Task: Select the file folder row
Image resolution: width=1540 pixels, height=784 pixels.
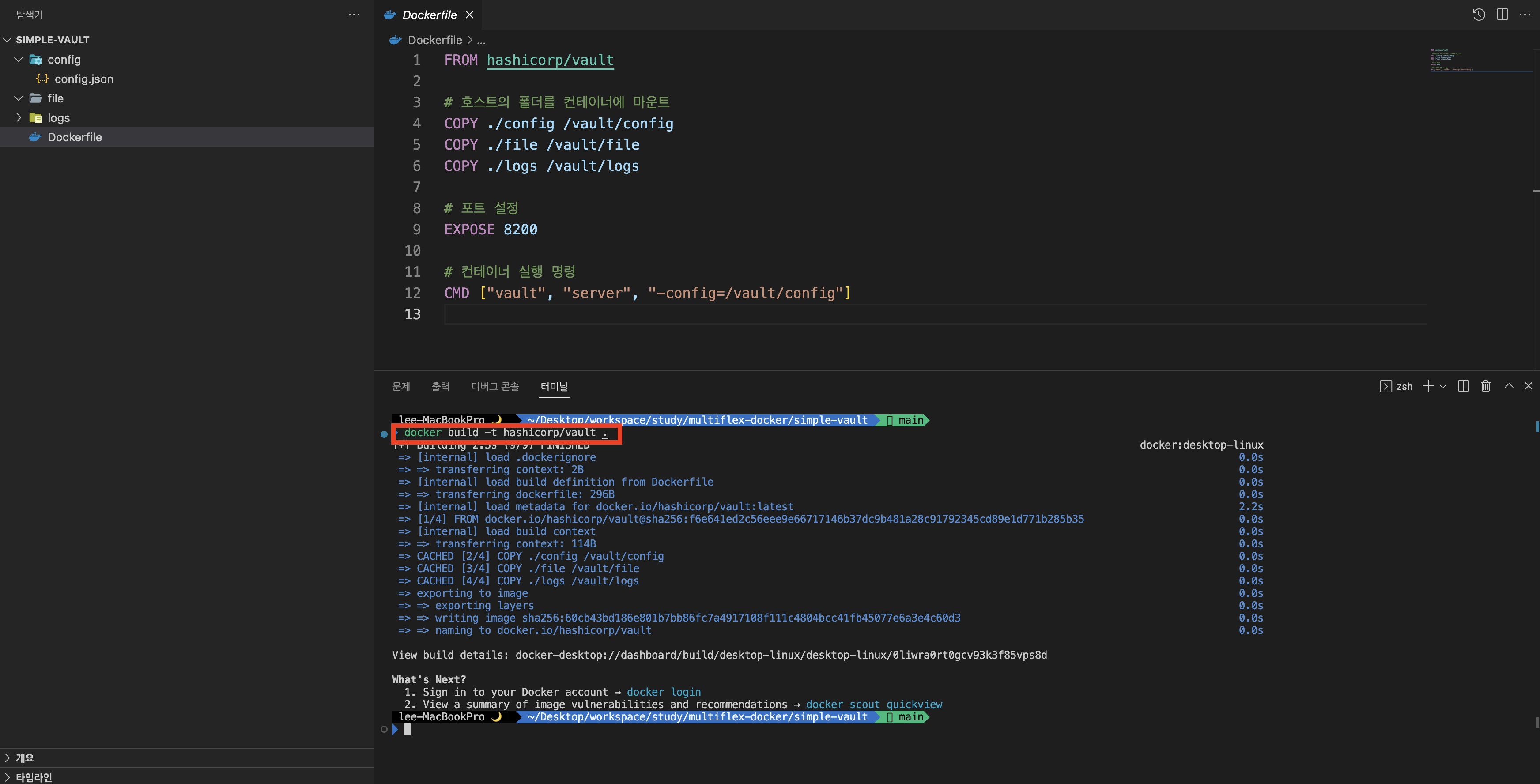Action: pyautogui.click(x=187, y=98)
